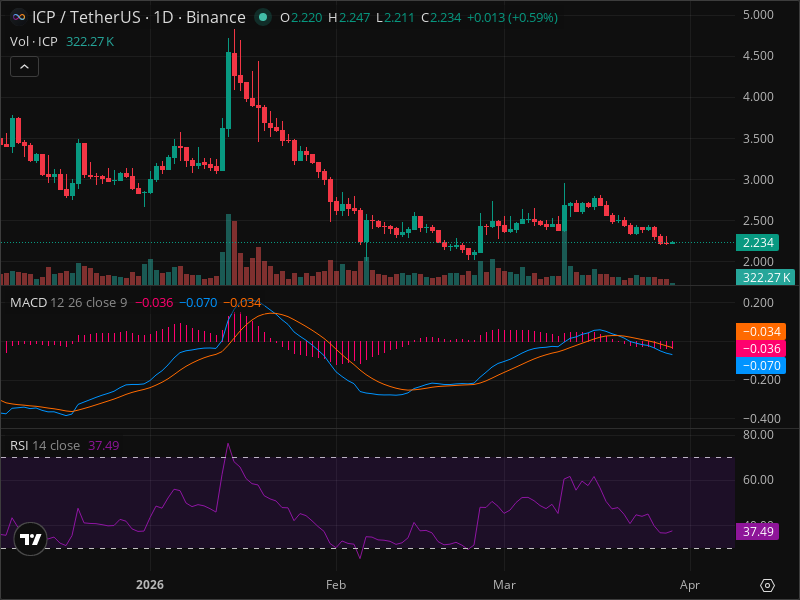Click the volume label 322.27 K on axis
The width and height of the screenshot is (800, 600).
tap(765, 278)
